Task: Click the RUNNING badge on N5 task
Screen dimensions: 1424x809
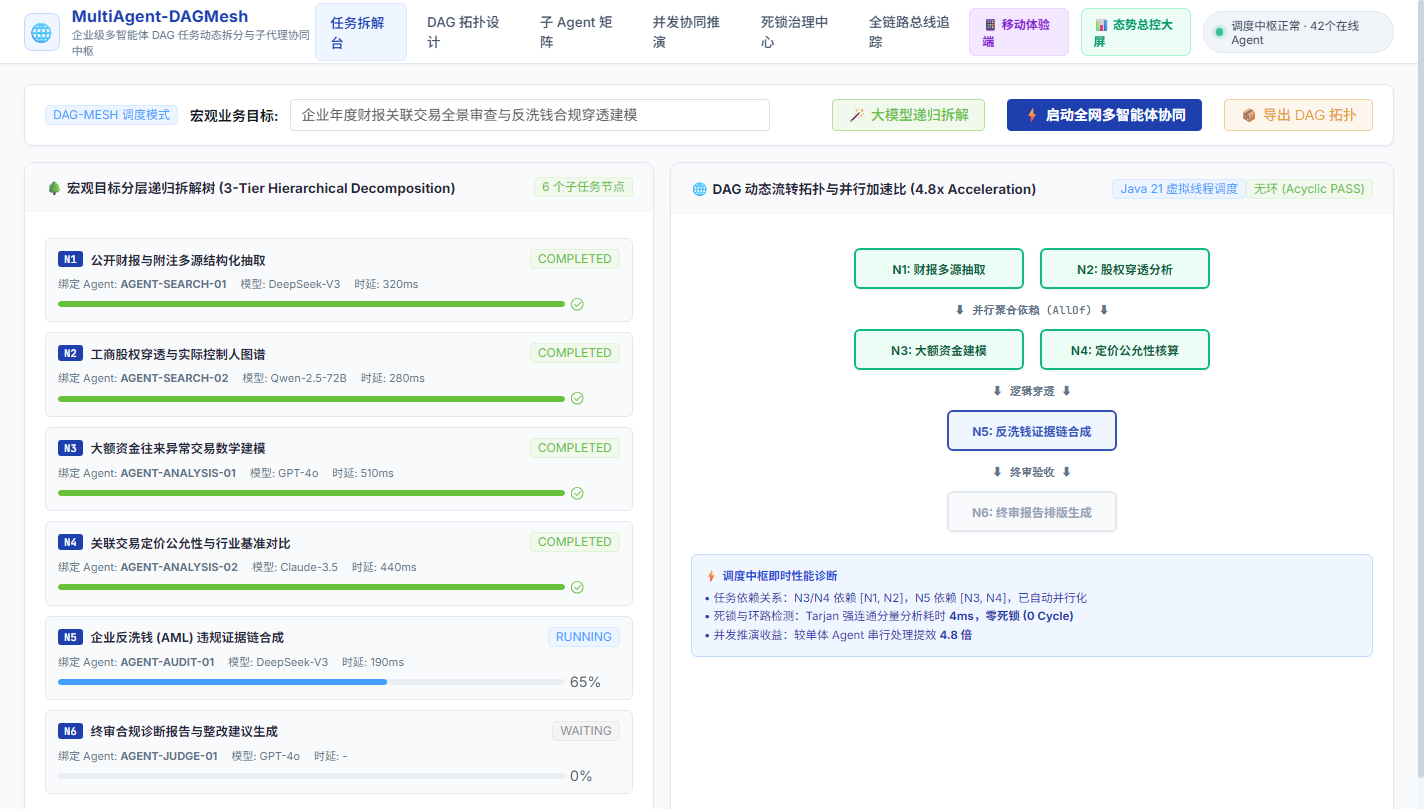Action: tap(584, 637)
